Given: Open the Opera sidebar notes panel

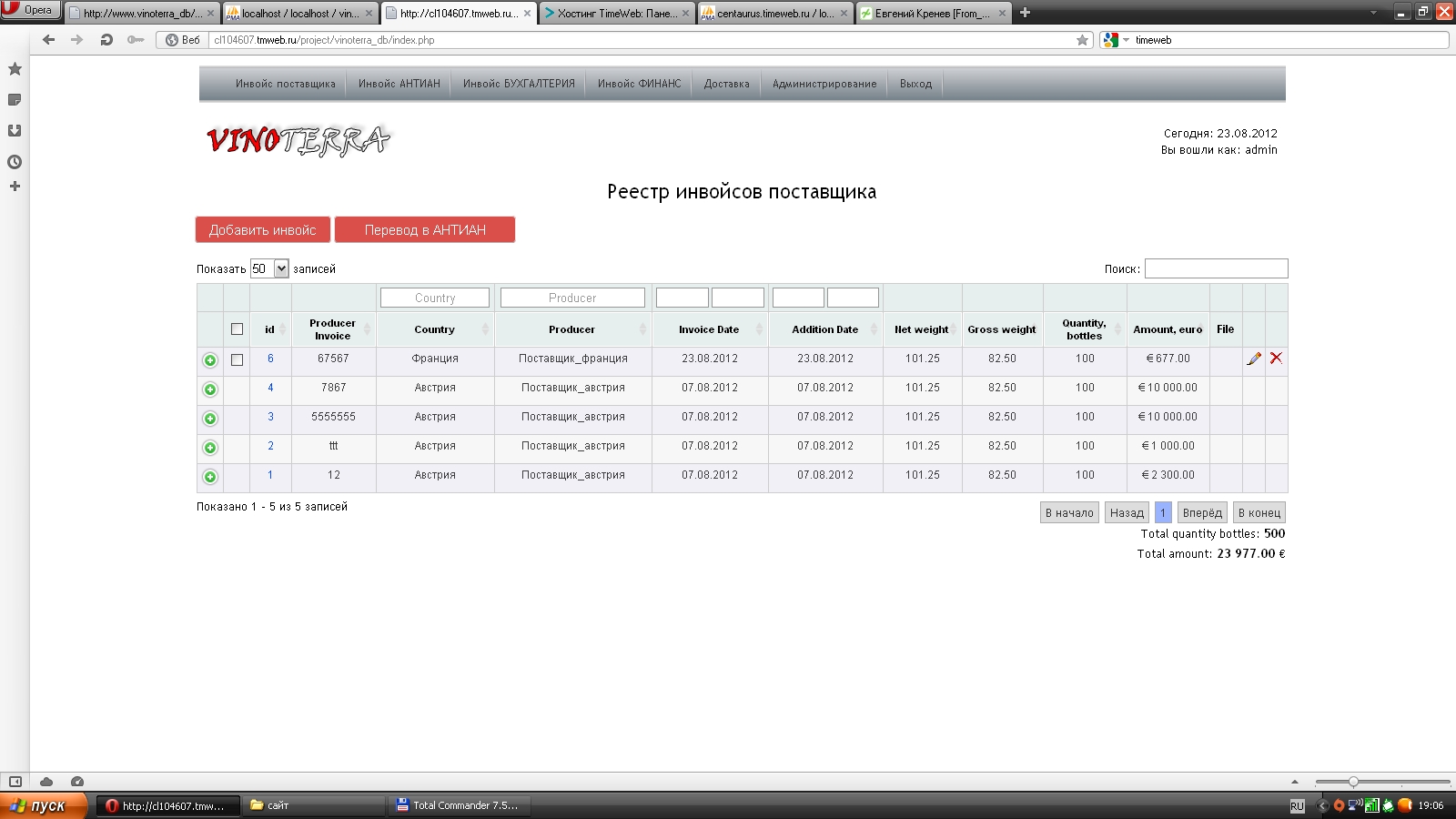Looking at the screenshot, I should coord(15,100).
